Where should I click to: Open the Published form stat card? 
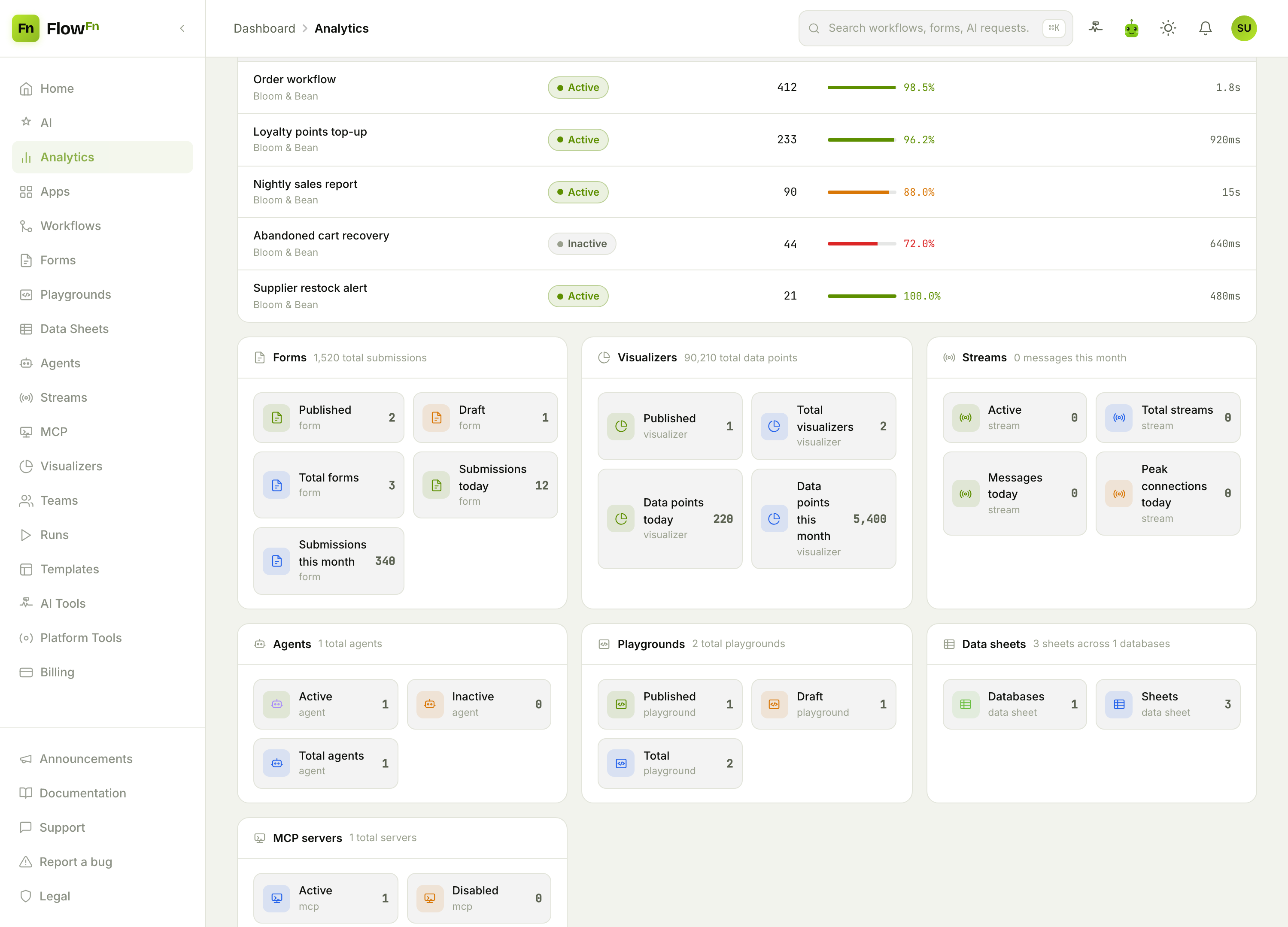coord(328,417)
